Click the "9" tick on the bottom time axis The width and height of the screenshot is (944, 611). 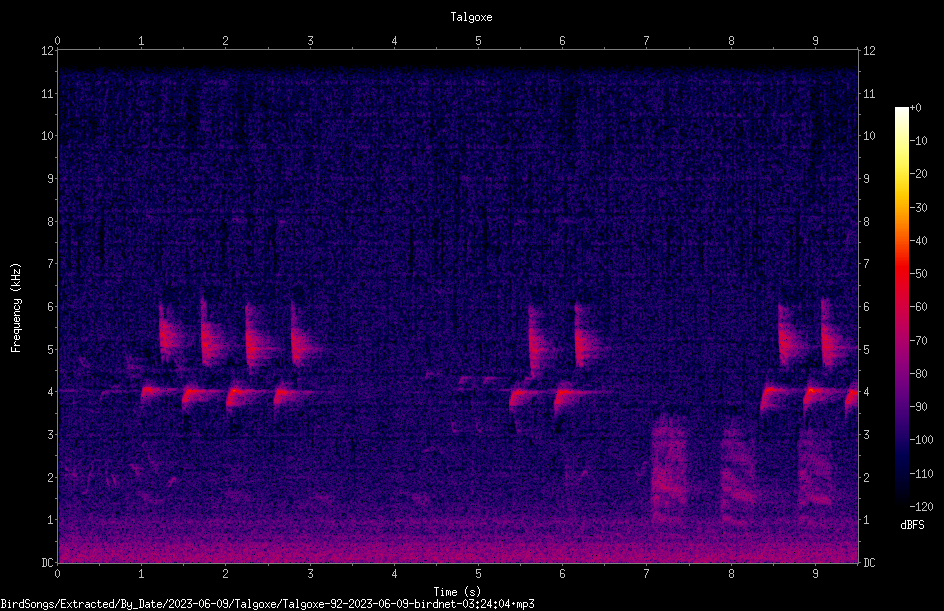tap(815, 574)
